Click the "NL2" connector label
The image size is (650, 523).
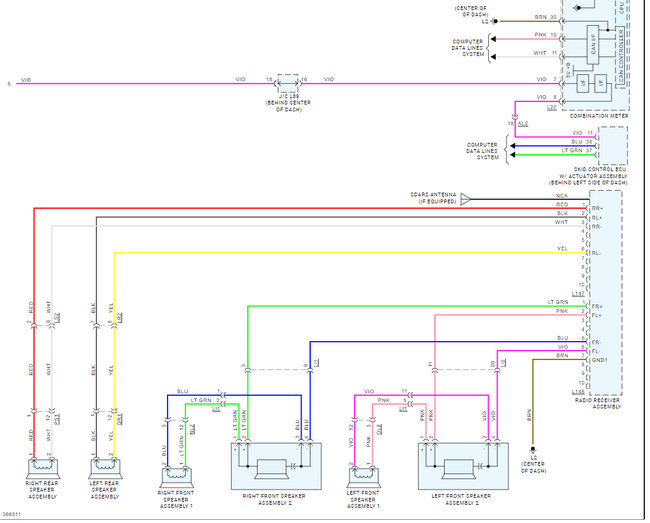pos(192,429)
